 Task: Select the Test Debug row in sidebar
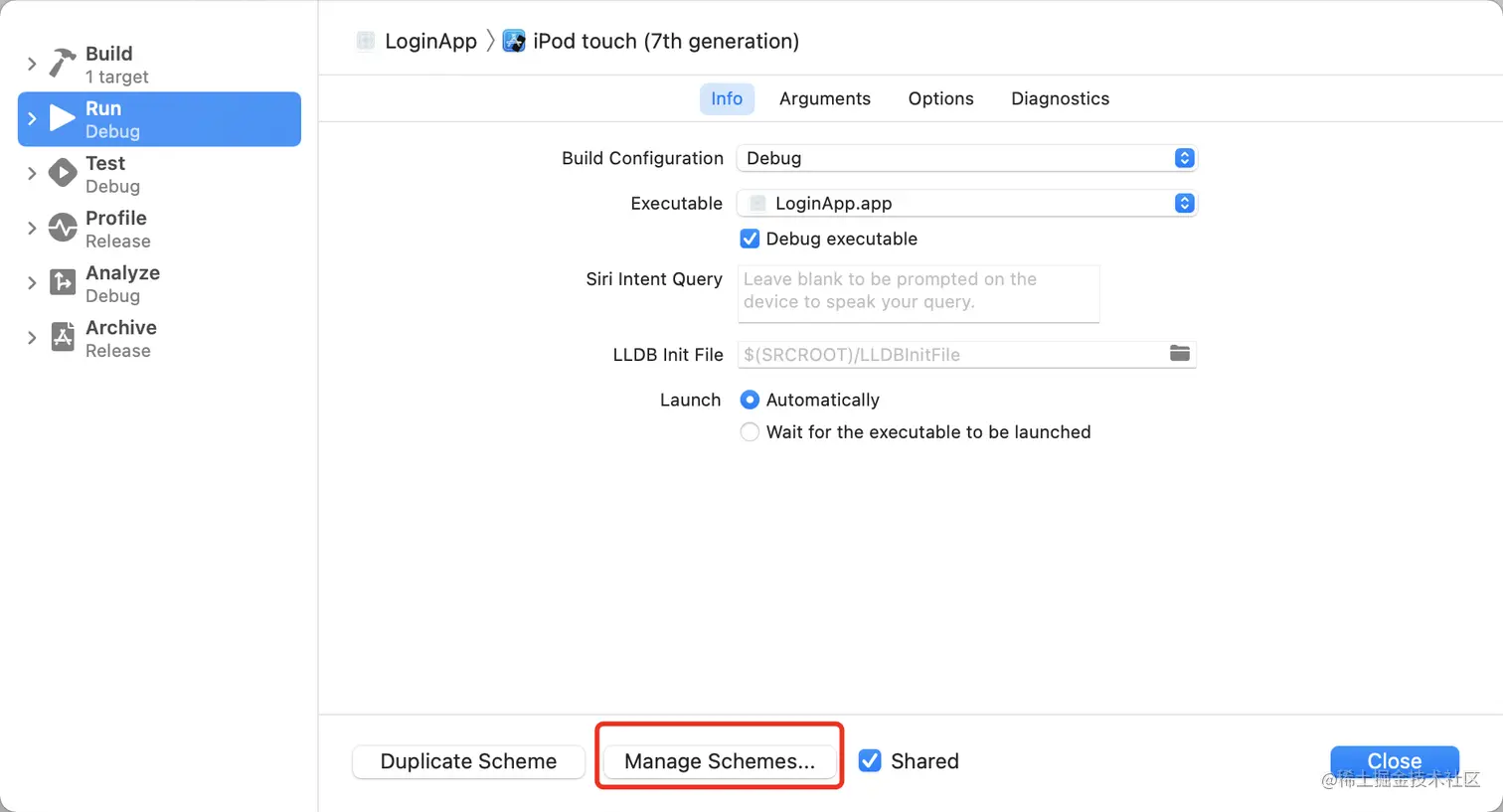(x=159, y=174)
